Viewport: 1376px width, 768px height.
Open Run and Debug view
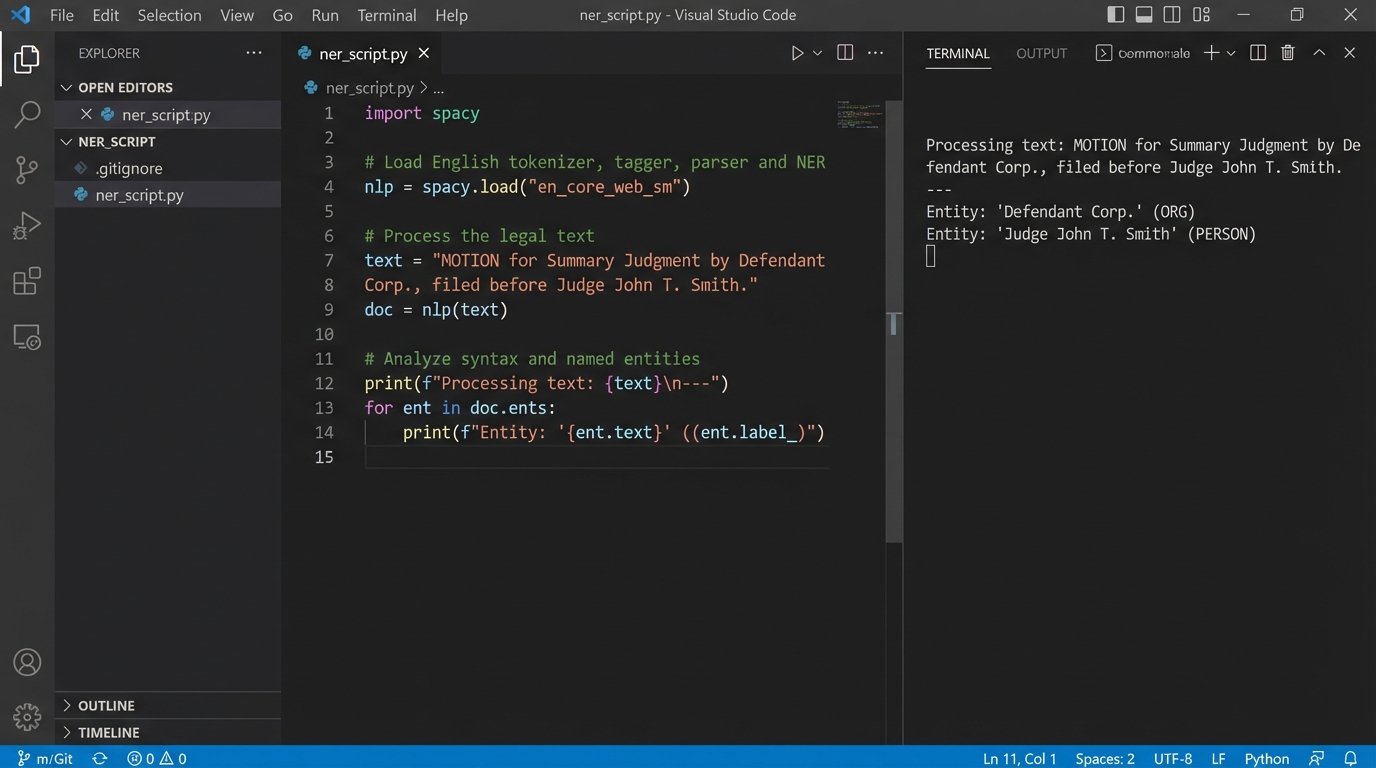click(x=27, y=226)
